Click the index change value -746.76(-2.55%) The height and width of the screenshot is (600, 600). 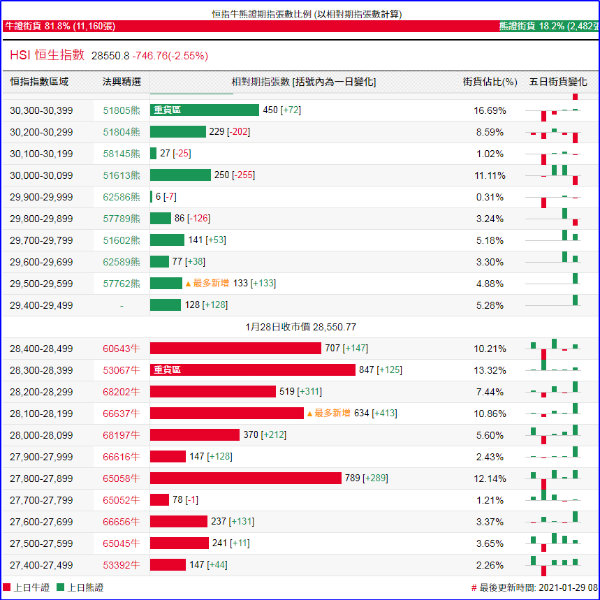(x=170, y=56)
